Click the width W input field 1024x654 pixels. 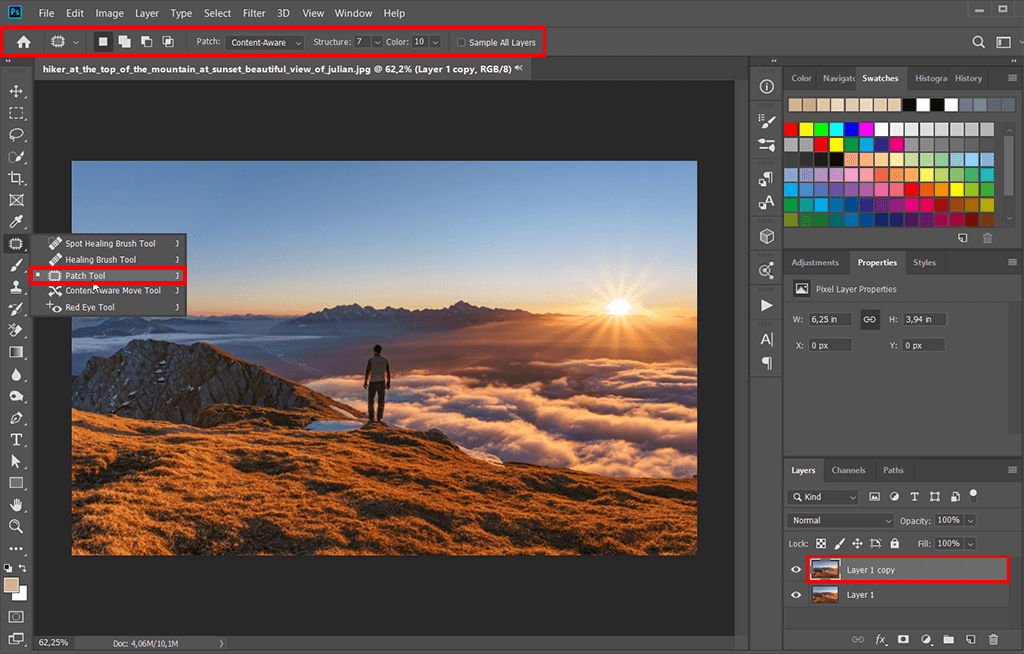[x=829, y=320]
